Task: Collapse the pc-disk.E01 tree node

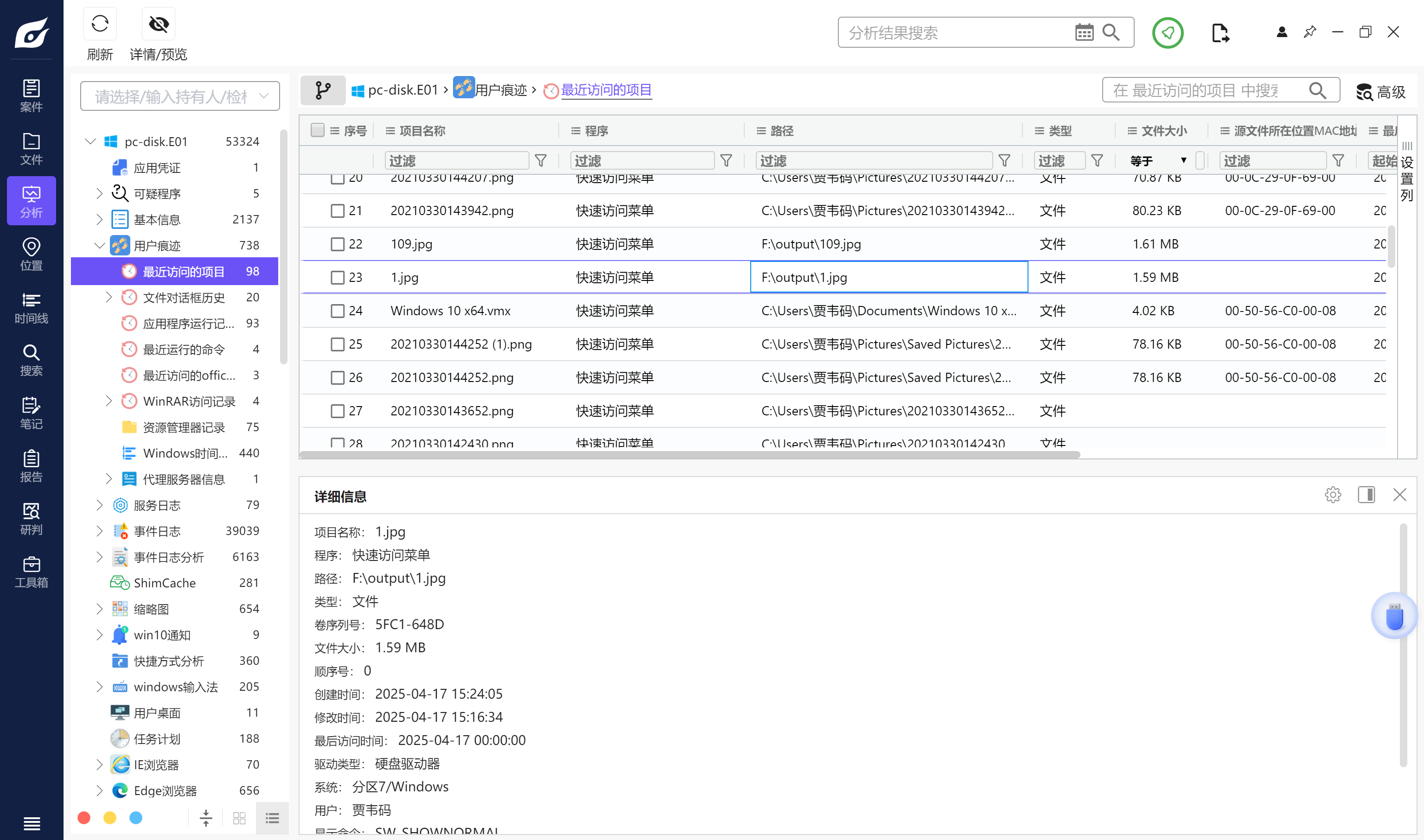Action: click(x=90, y=141)
